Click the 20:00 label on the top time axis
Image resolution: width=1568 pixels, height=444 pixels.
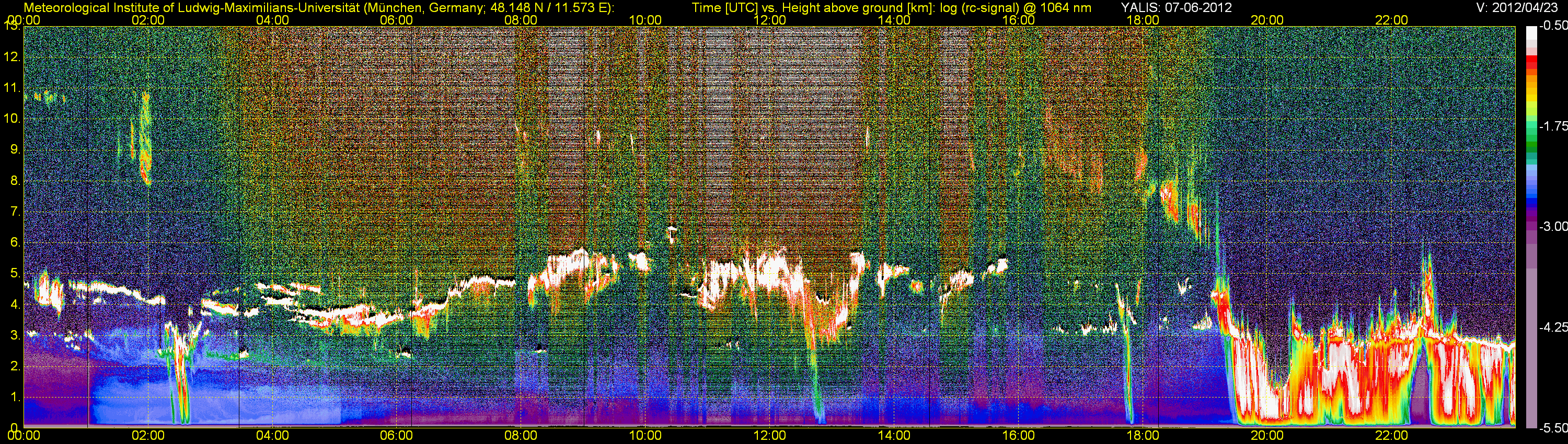tap(1267, 20)
